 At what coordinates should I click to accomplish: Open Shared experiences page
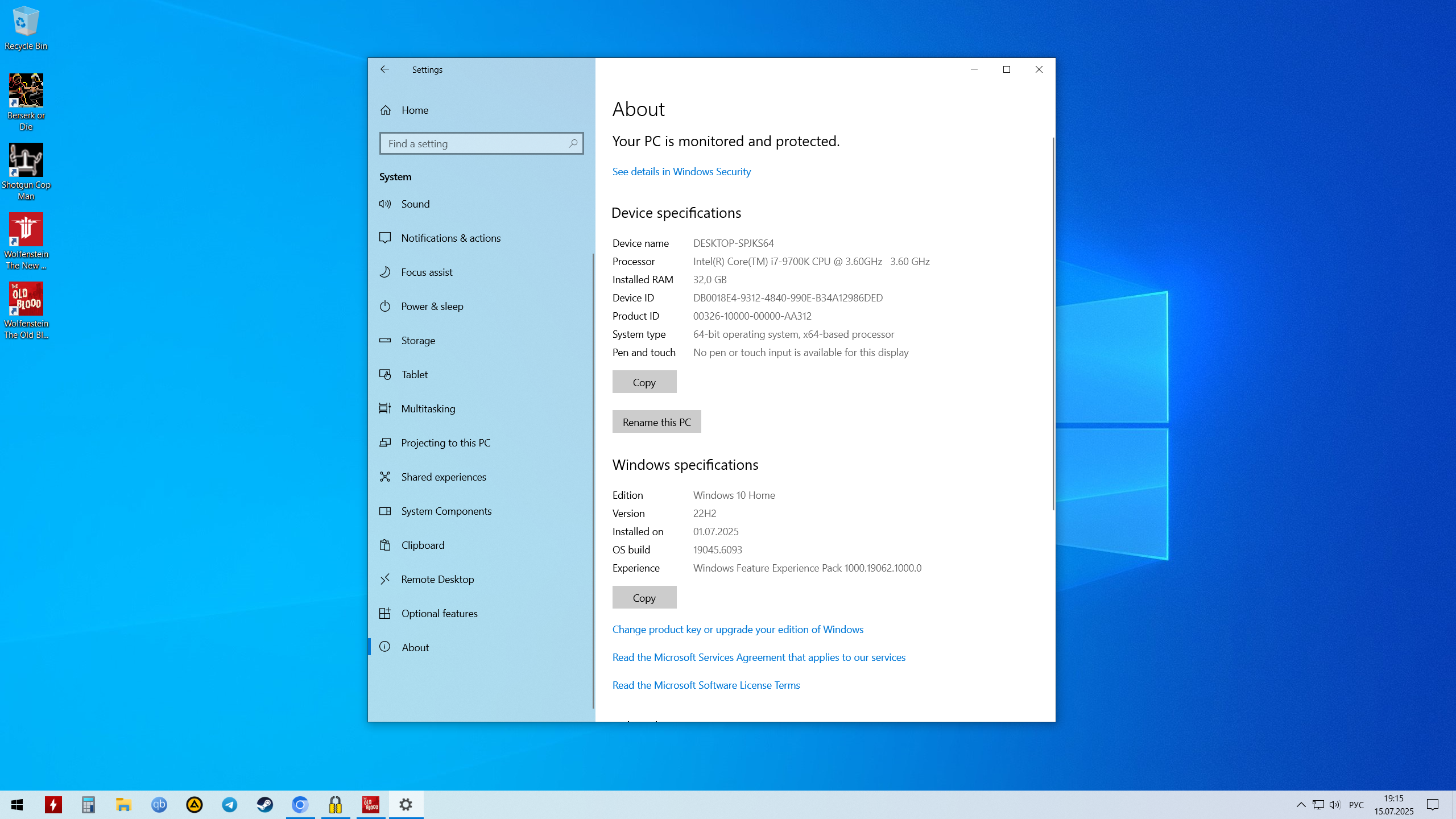coord(481,477)
